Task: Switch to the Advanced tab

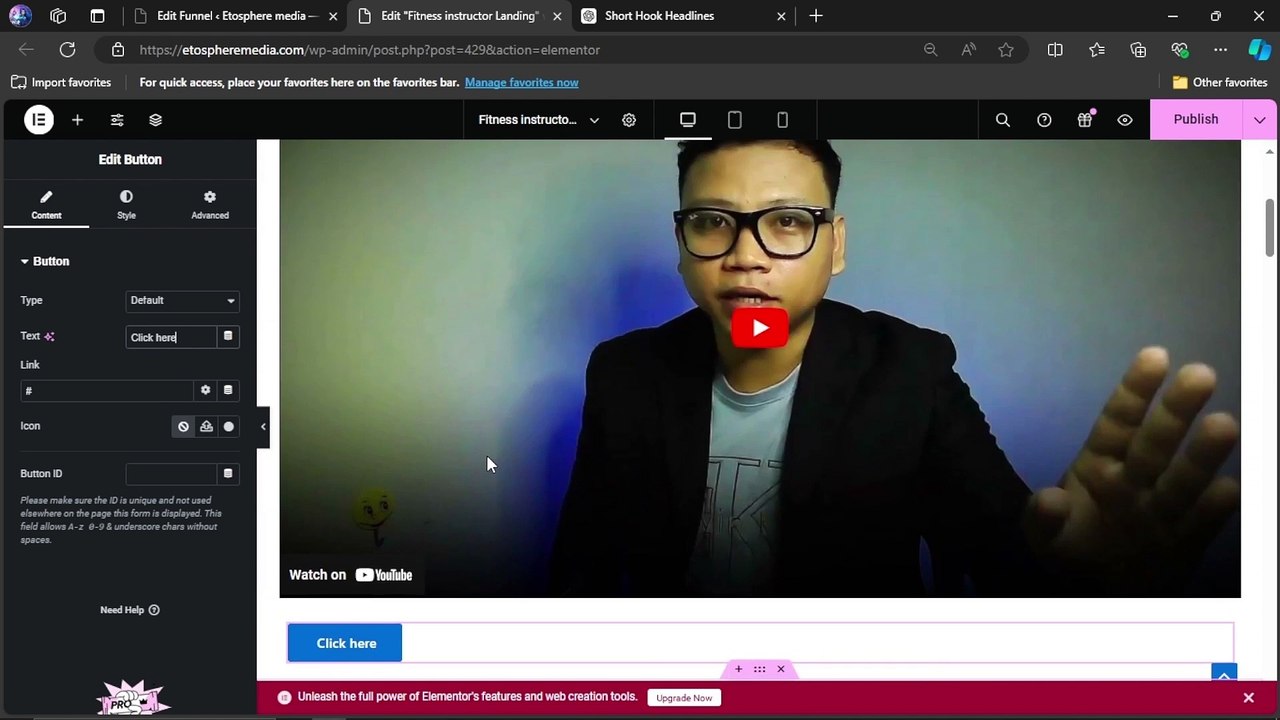Action: click(x=210, y=205)
